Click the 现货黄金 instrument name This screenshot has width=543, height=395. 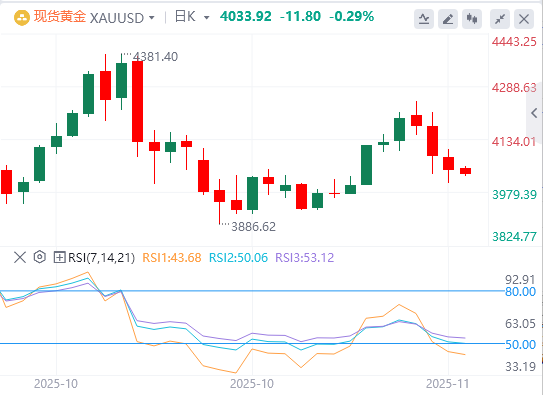[x=60, y=17]
